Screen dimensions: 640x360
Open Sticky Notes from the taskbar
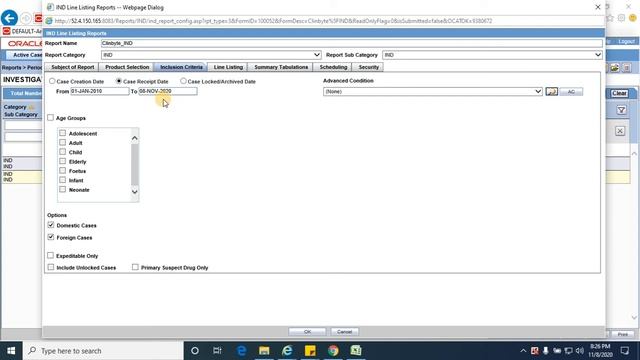(x=310, y=351)
